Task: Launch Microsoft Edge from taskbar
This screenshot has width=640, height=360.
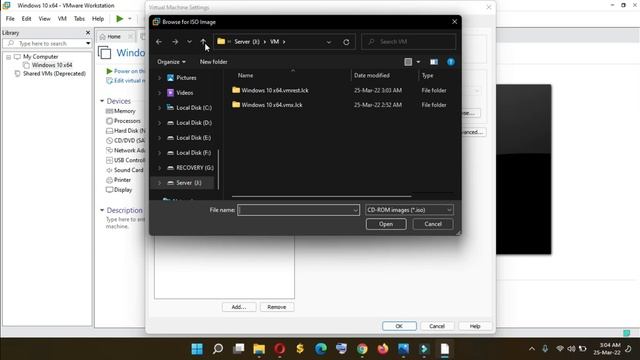Action: [321, 349]
